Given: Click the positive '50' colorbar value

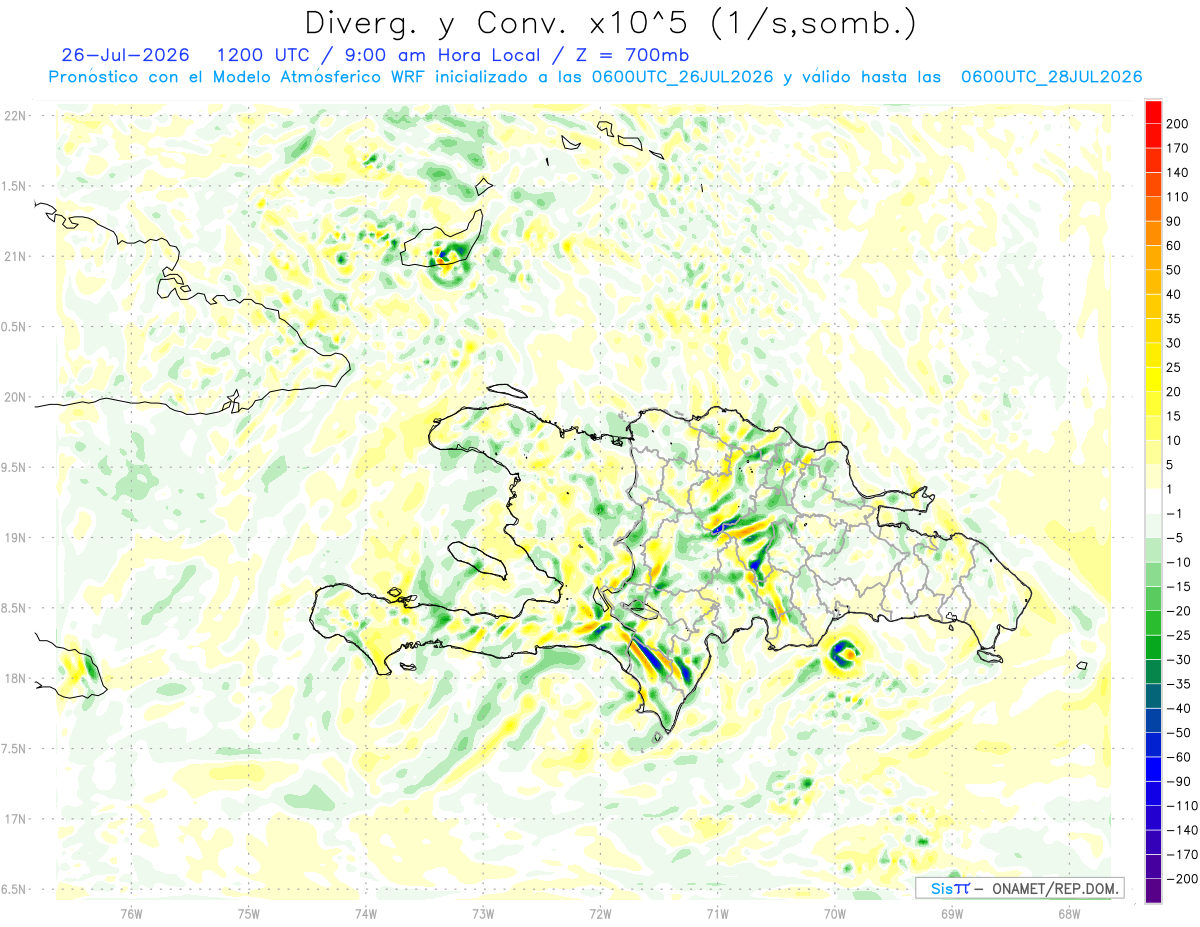Looking at the screenshot, I should (x=1174, y=270).
